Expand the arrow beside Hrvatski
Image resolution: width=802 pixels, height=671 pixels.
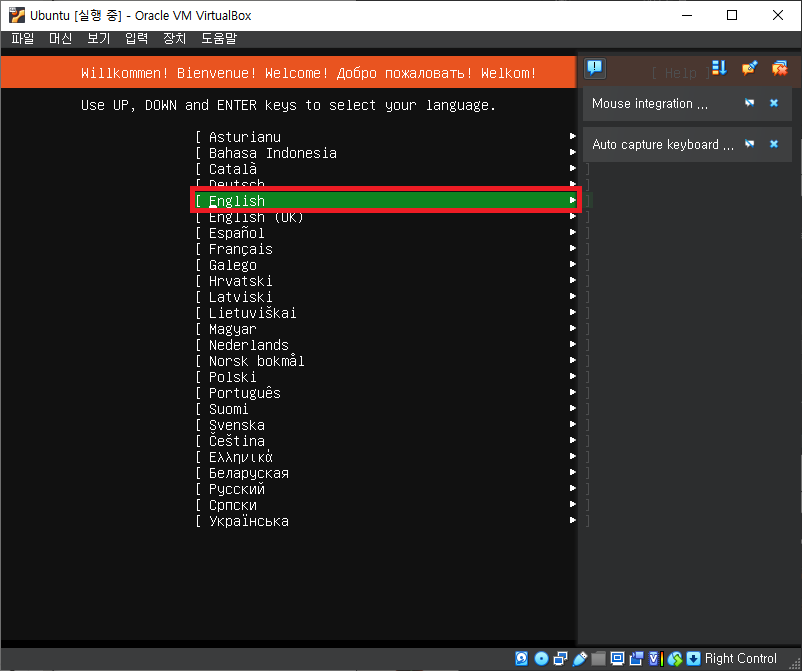pyautogui.click(x=573, y=280)
